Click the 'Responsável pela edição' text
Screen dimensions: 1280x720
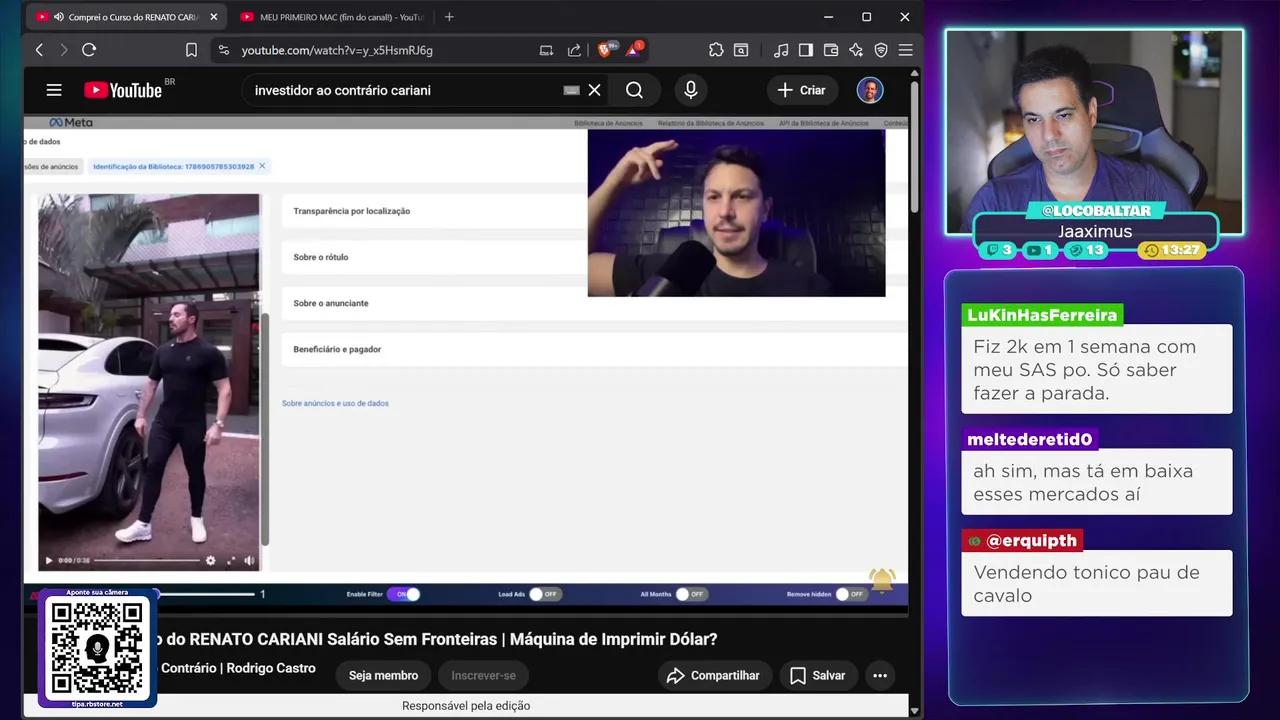pyautogui.click(x=466, y=706)
